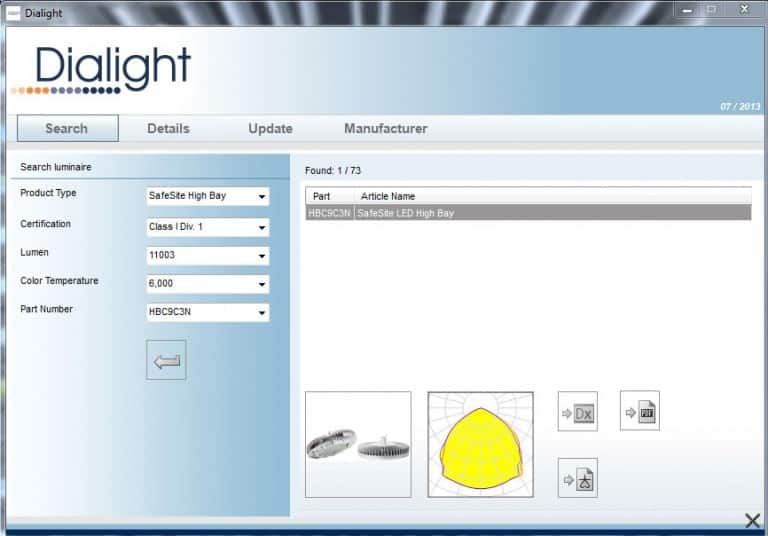Open the Update tab

tap(270, 128)
